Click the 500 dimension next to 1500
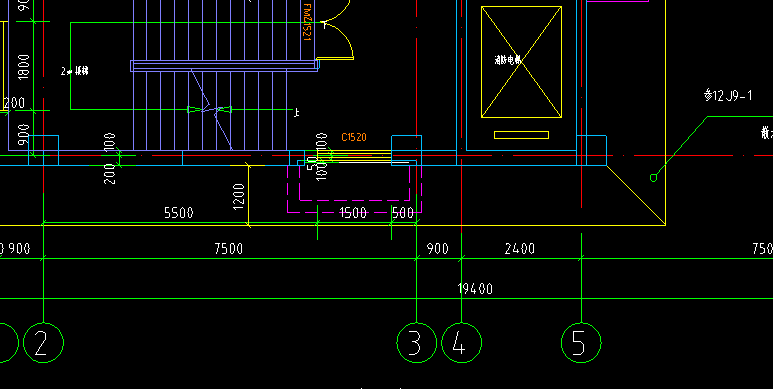Viewport: 773px width, 389px height. [x=403, y=213]
